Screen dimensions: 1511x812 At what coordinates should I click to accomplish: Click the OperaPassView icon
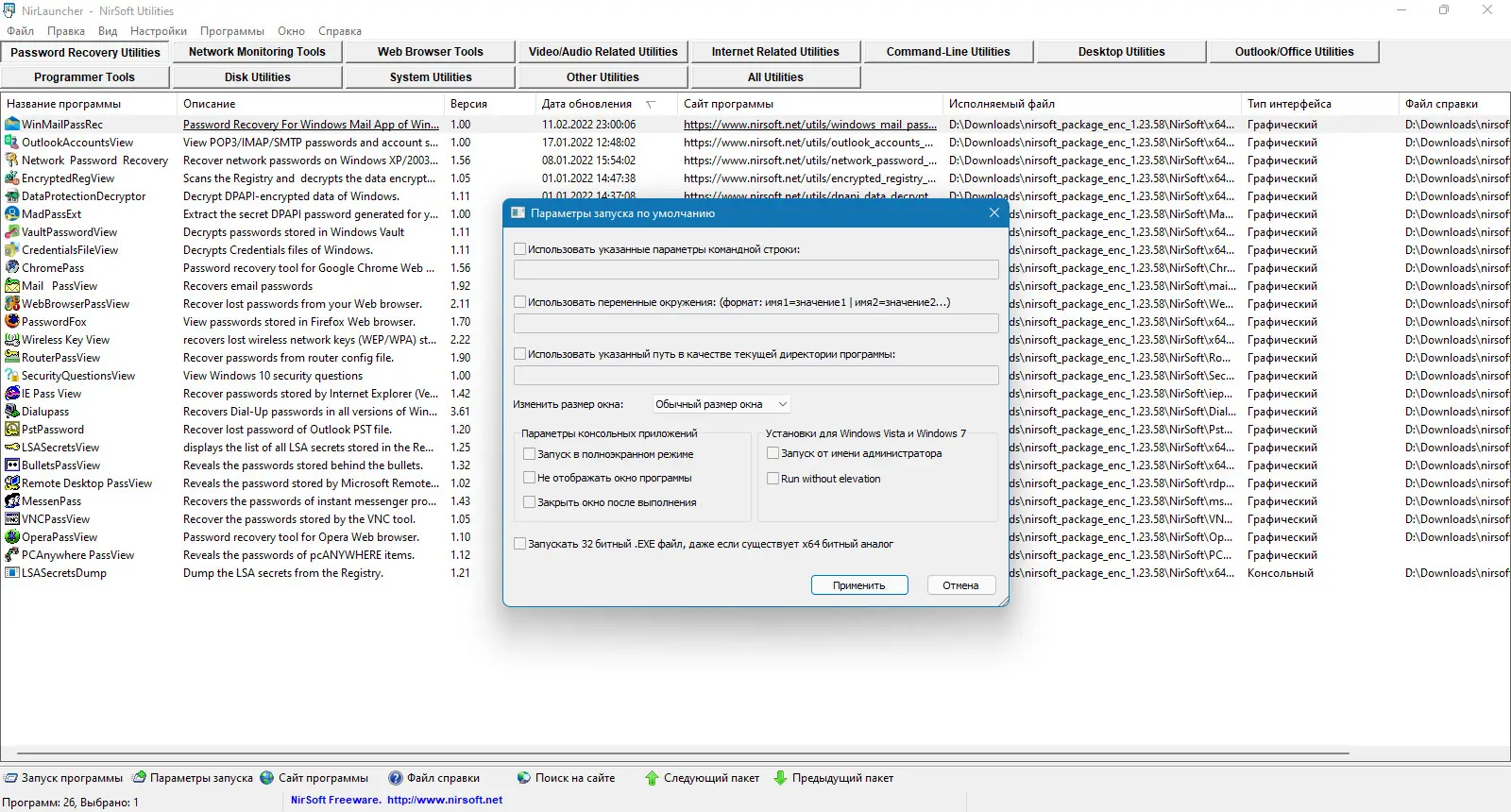(12, 537)
